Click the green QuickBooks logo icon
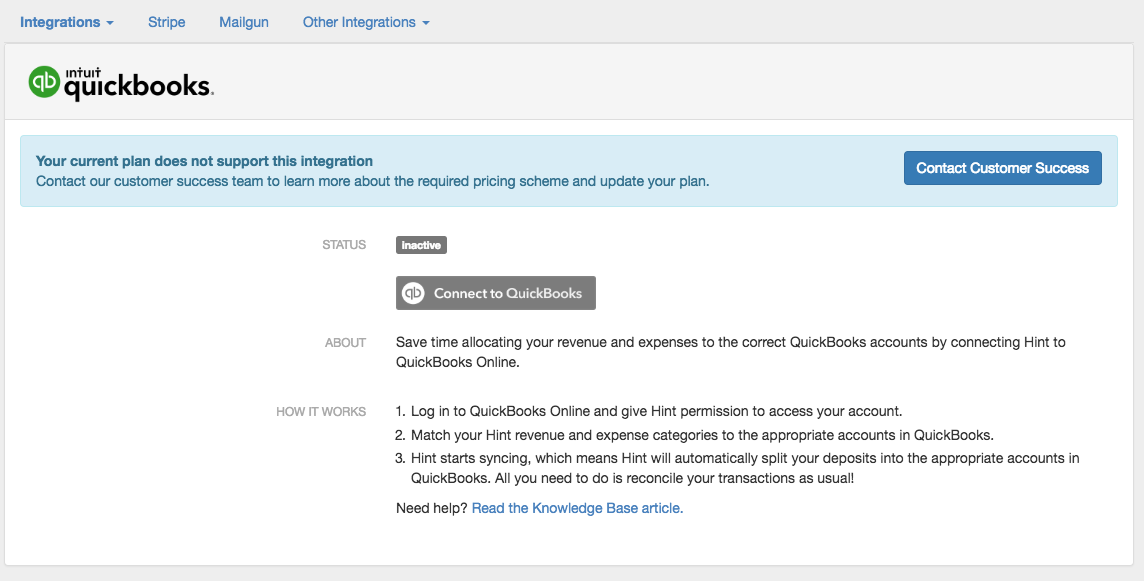This screenshot has width=1144, height=581. (44, 82)
